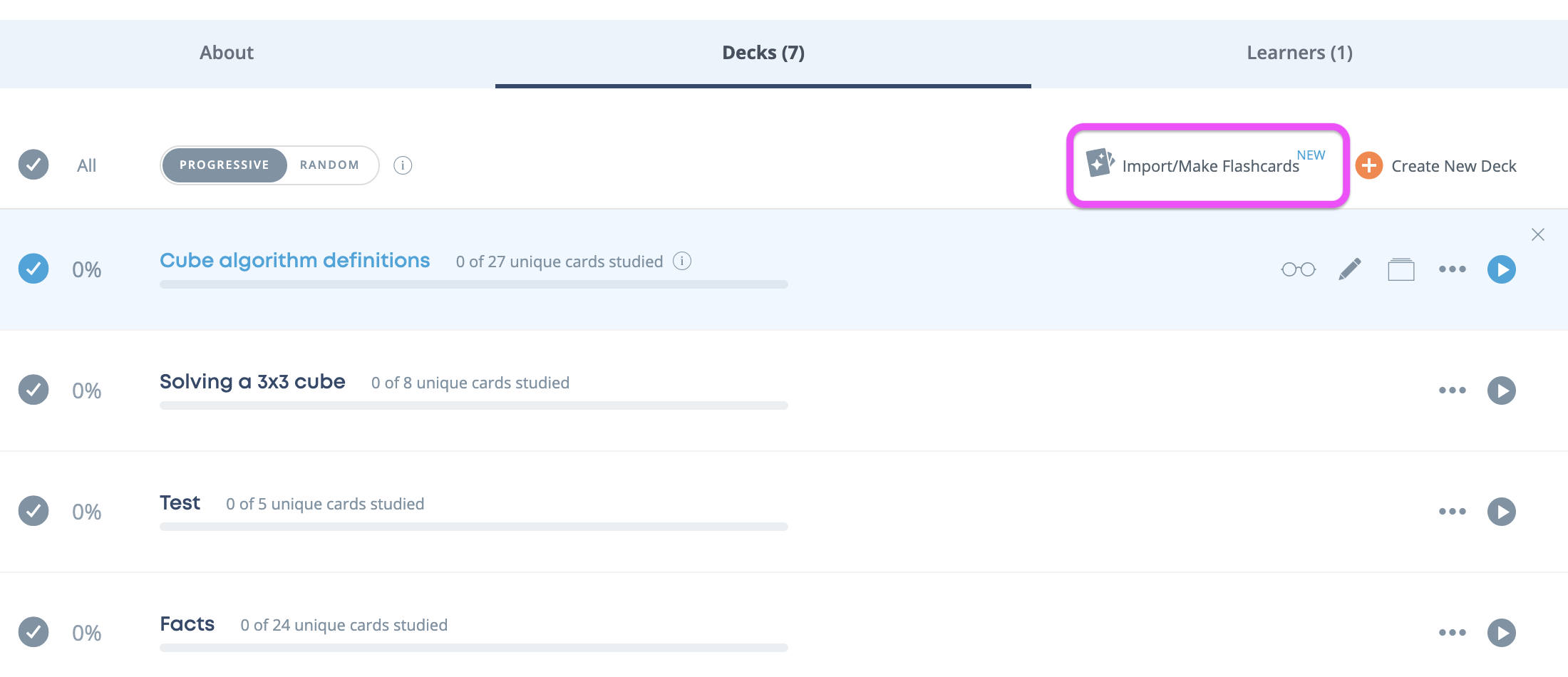Close the expanded Cube algorithm definitions row
1568x677 pixels.
[x=1538, y=234]
